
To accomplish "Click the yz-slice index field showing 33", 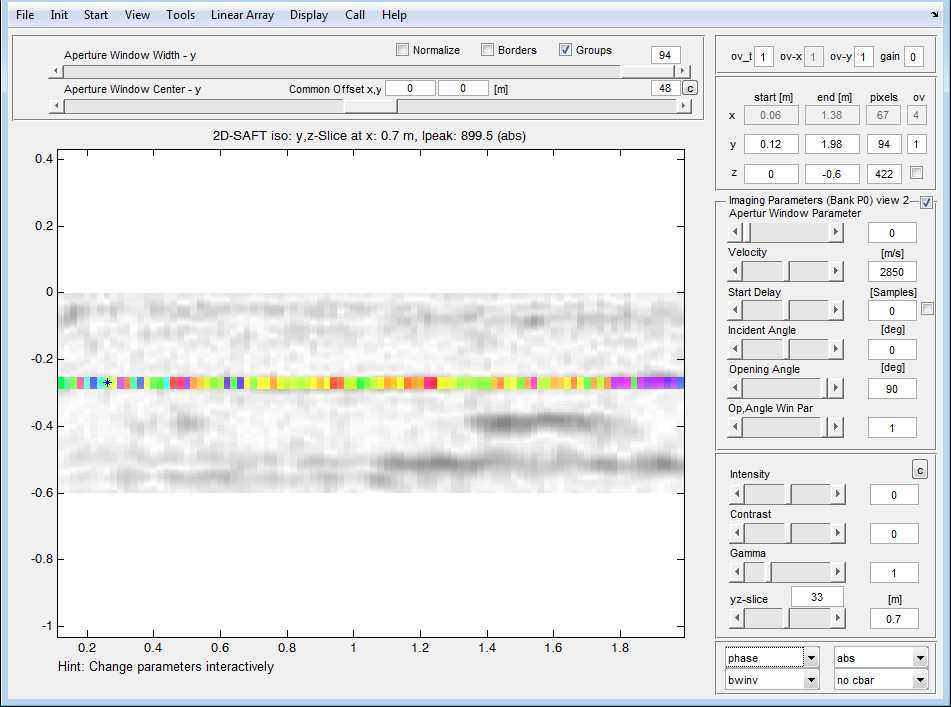I will pos(817,597).
